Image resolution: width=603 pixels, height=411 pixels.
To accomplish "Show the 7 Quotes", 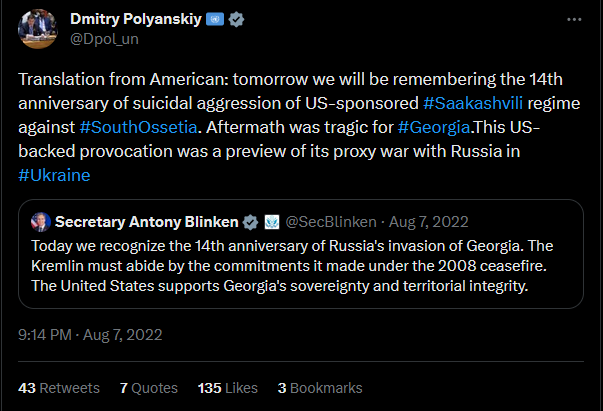I will [x=147, y=387].
